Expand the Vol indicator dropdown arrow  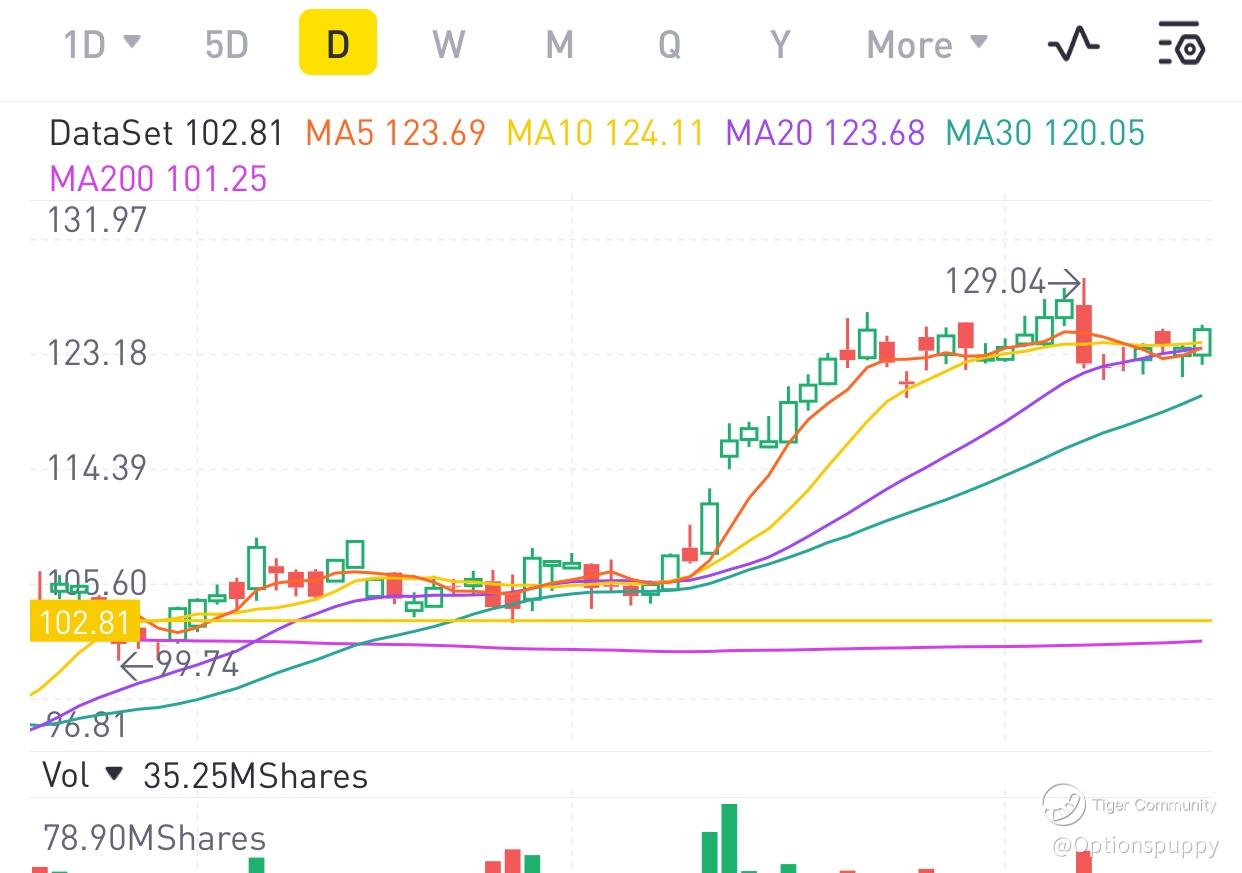114,773
